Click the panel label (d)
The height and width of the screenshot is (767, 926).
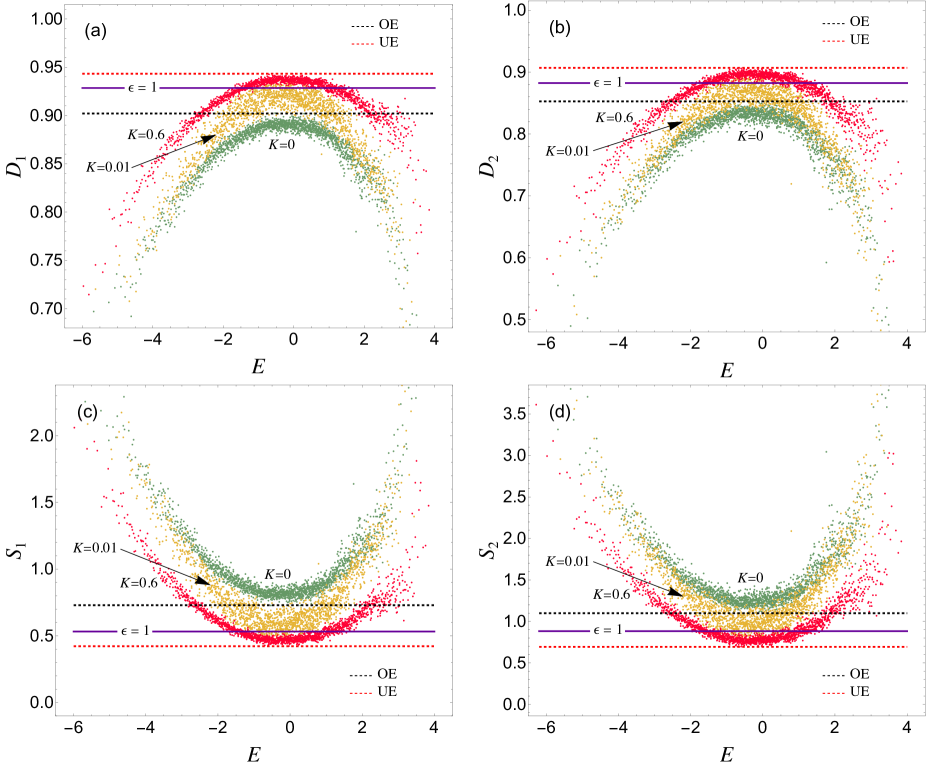560,412
